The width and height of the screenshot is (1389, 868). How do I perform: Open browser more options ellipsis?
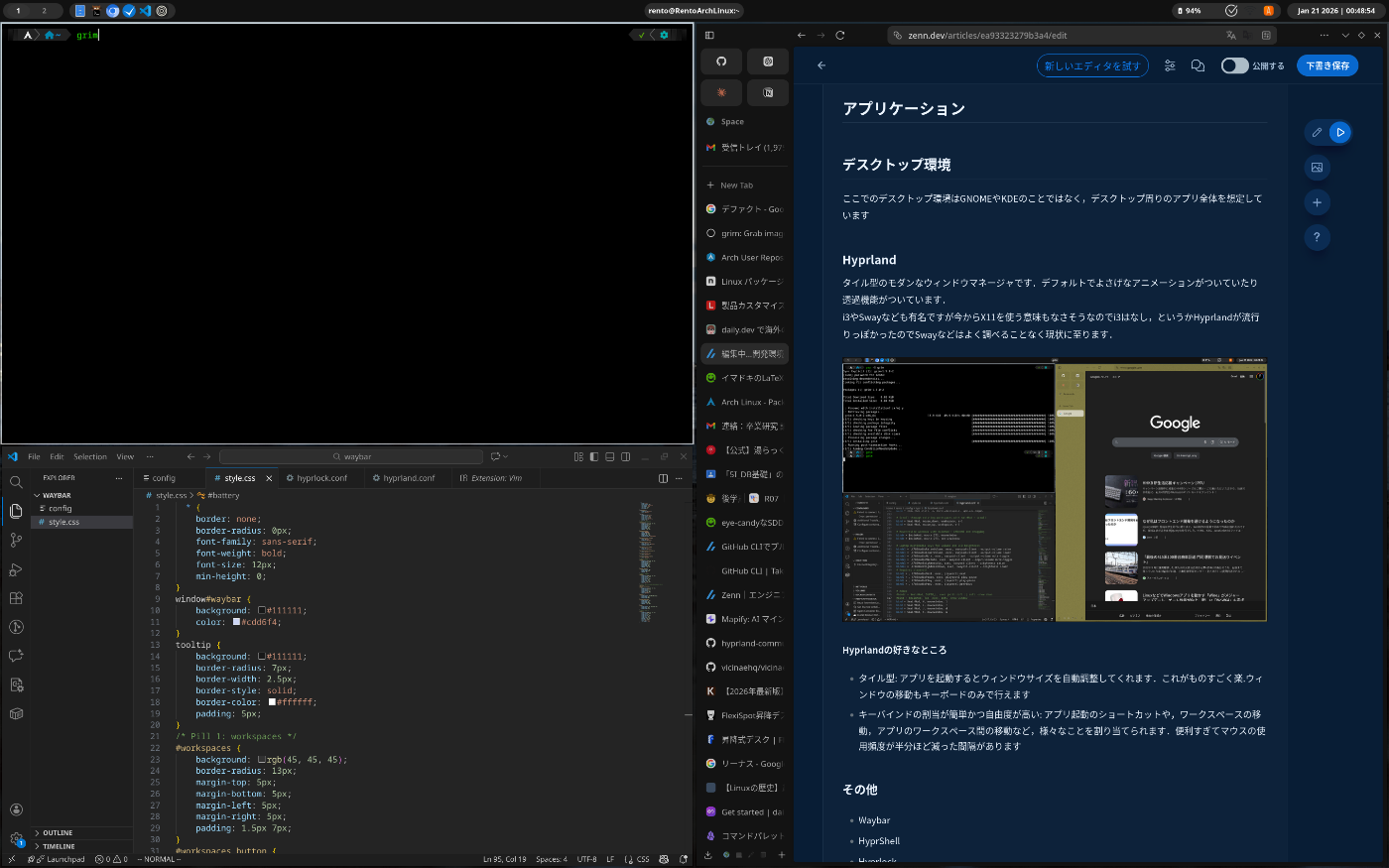click(1325, 36)
